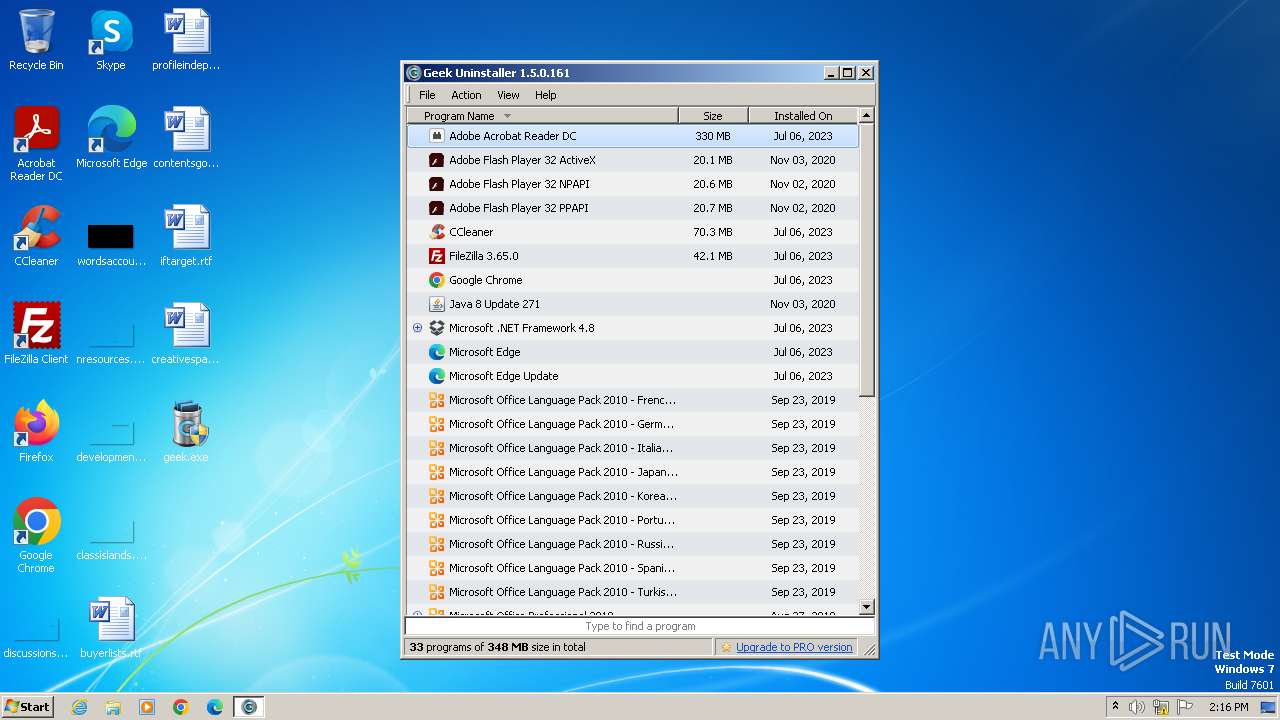
Task: Select the Google Chrome desktop shortcut
Action: [x=36, y=536]
